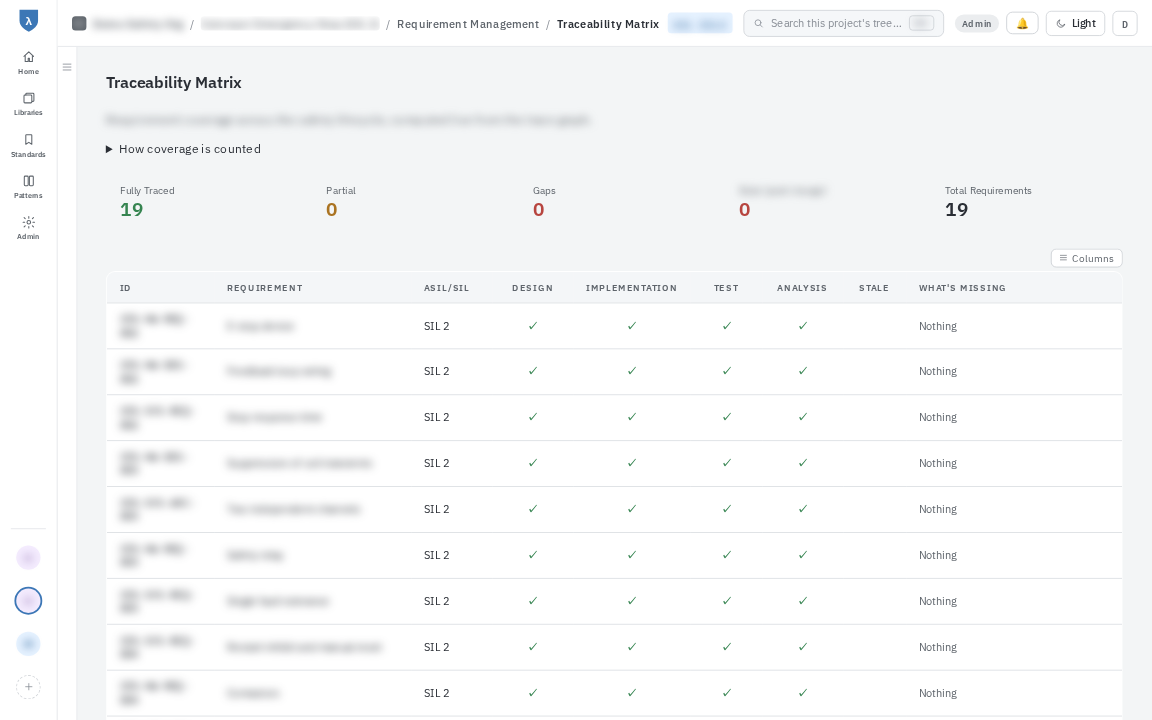The image size is (1152, 720).
Task: Switch theme using the Light button
Action: point(1075,24)
